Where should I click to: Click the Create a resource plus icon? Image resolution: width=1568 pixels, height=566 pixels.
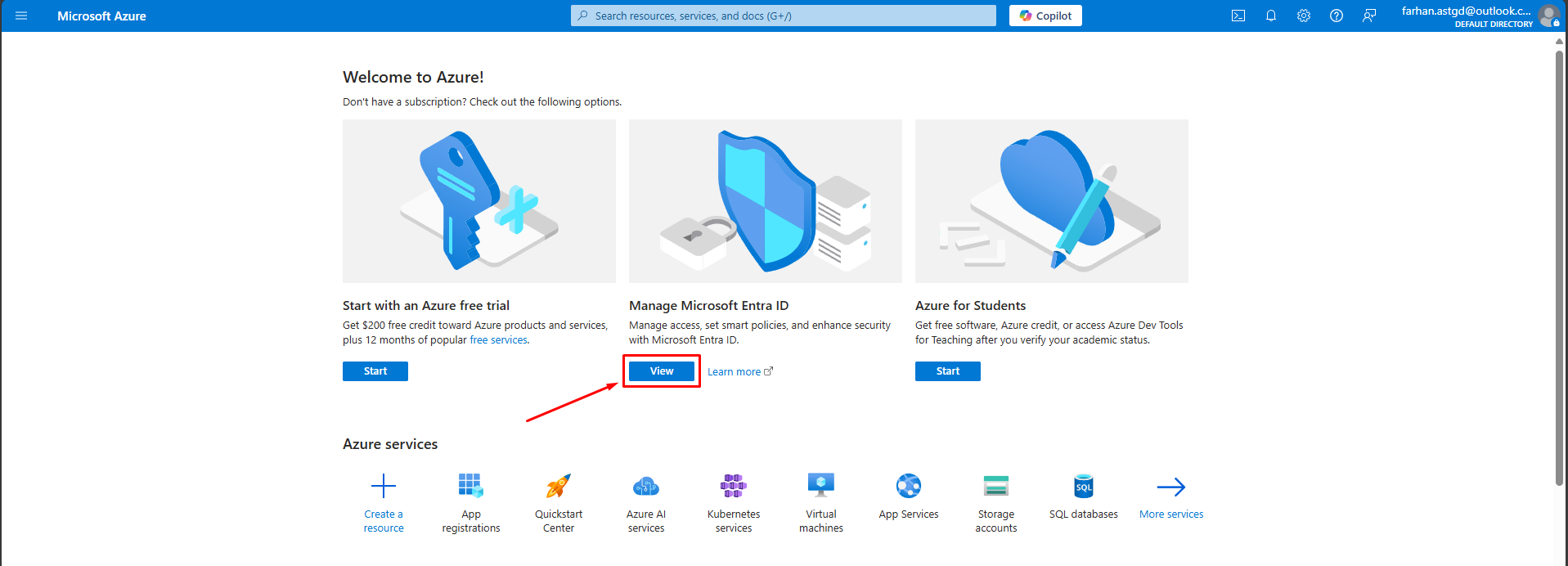(x=384, y=487)
